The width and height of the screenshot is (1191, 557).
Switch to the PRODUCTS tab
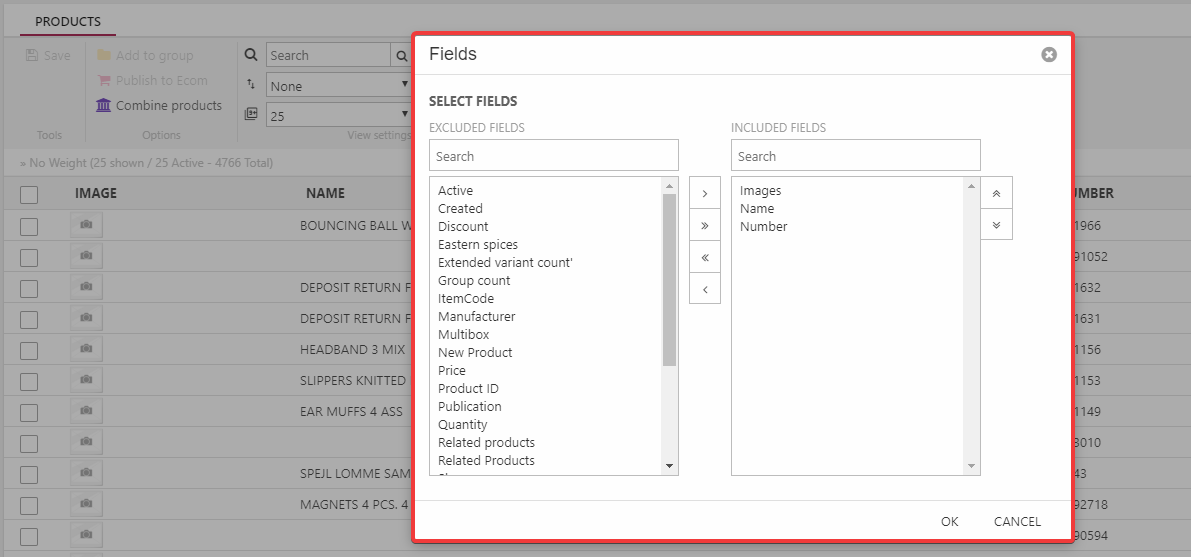coord(68,21)
